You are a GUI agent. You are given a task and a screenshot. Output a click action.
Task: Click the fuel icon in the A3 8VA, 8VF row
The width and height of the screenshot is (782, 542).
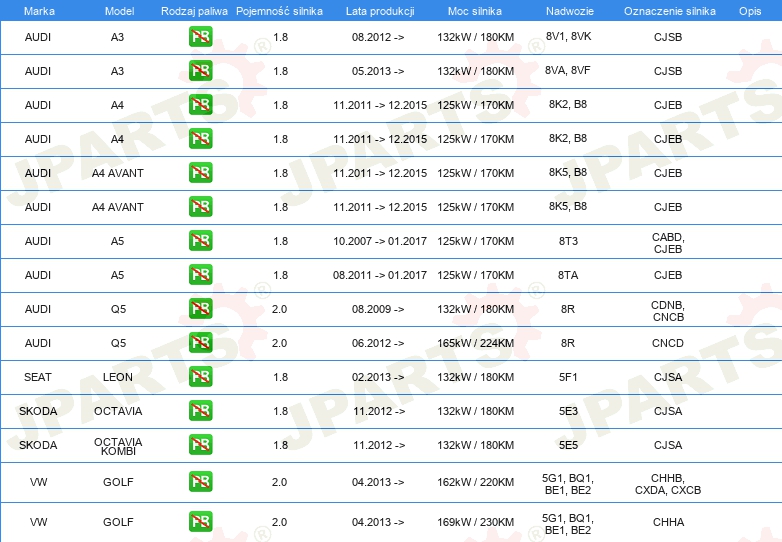(x=200, y=71)
